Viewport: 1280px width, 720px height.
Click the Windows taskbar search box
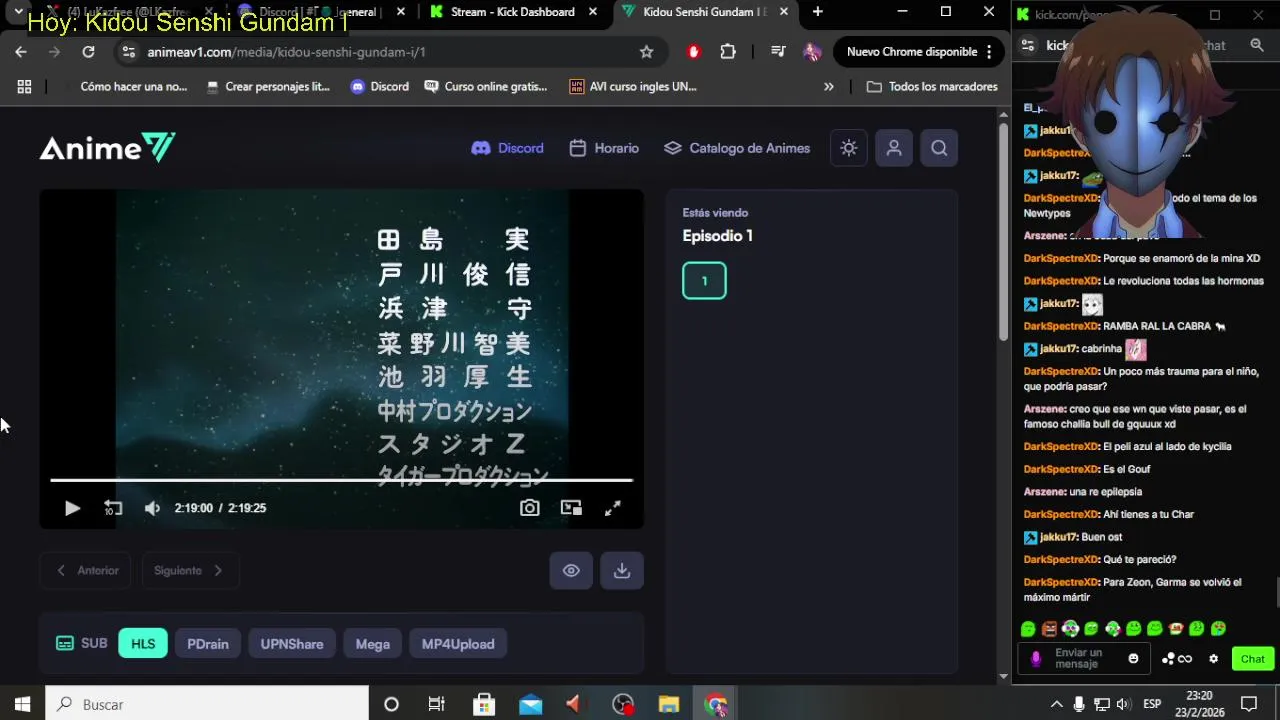[x=207, y=704]
